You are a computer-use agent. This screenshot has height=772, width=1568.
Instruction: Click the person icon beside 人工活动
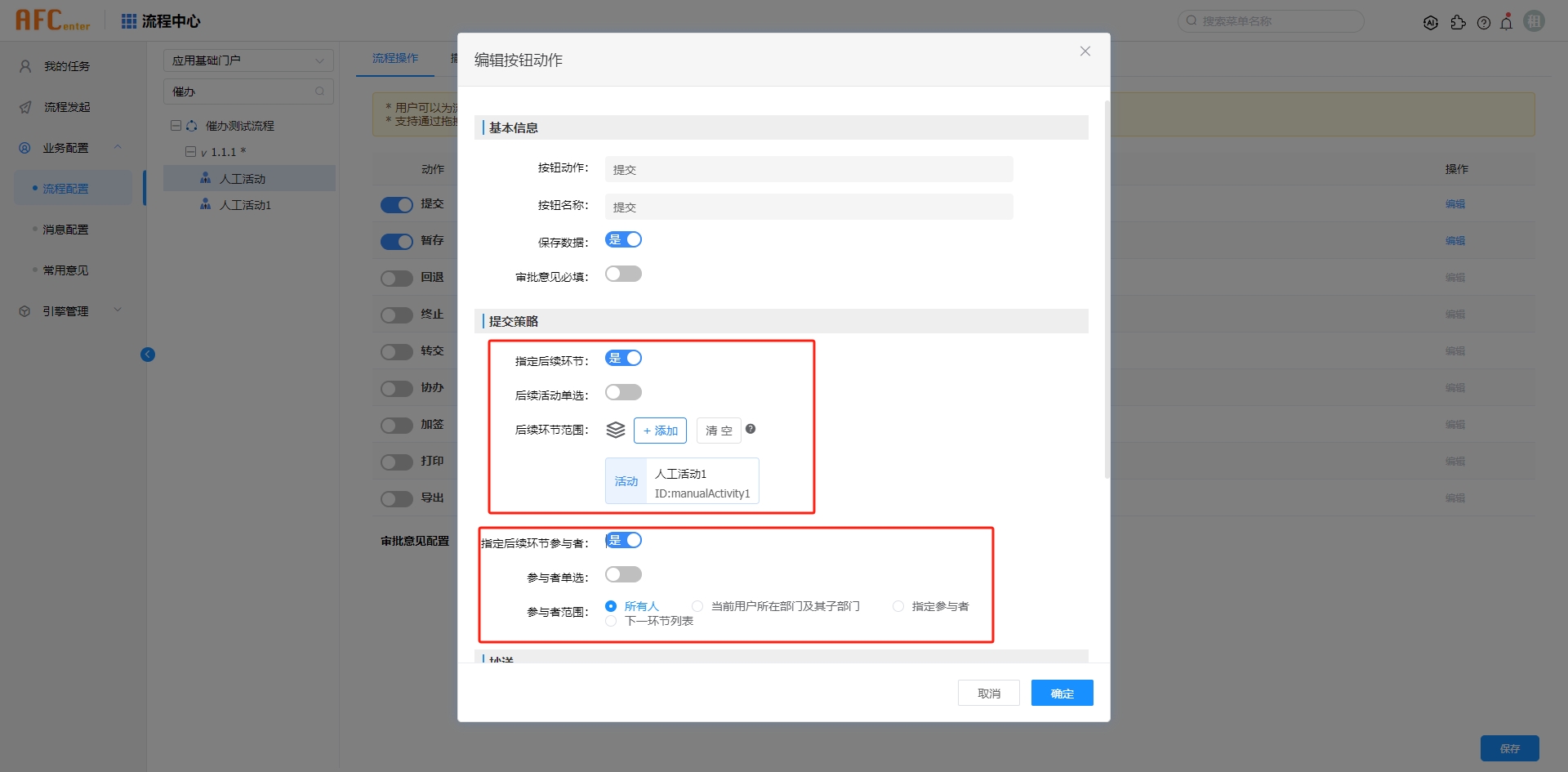pyautogui.click(x=206, y=178)
